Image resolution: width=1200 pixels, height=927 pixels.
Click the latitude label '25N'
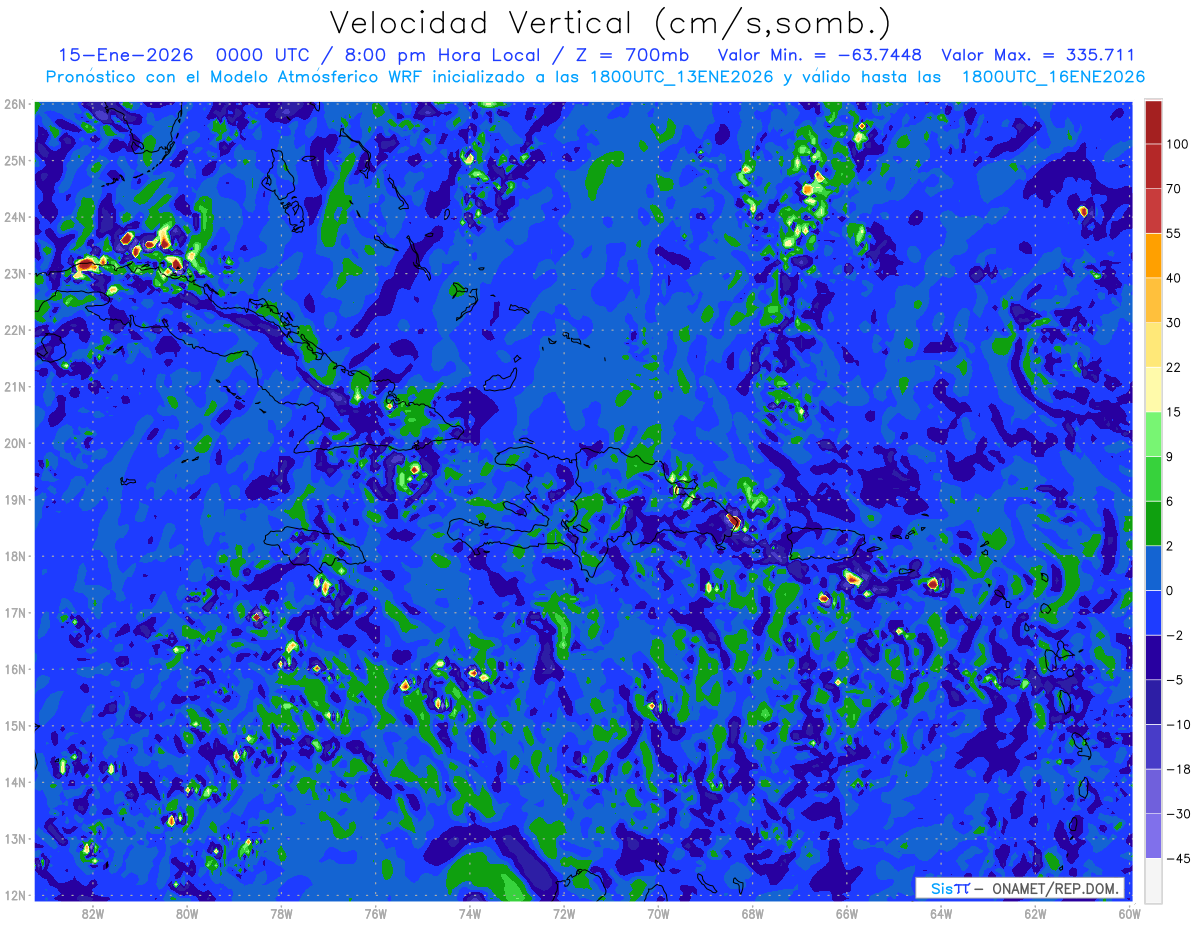pos(15,160)
